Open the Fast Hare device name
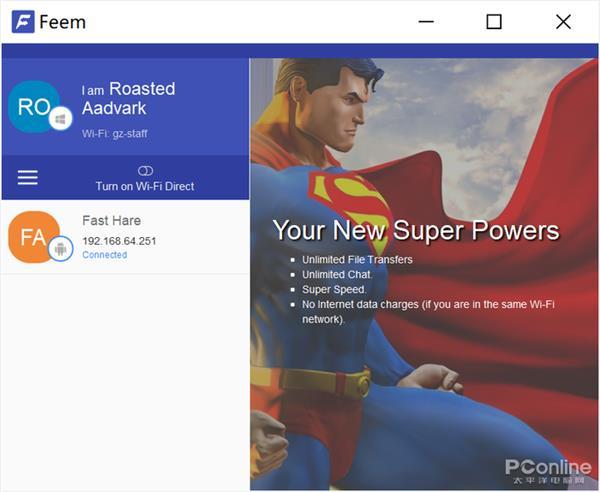Image resolution: width=600 pixels, height=492 pixels. pyautogui.click(x=111, y=220)
